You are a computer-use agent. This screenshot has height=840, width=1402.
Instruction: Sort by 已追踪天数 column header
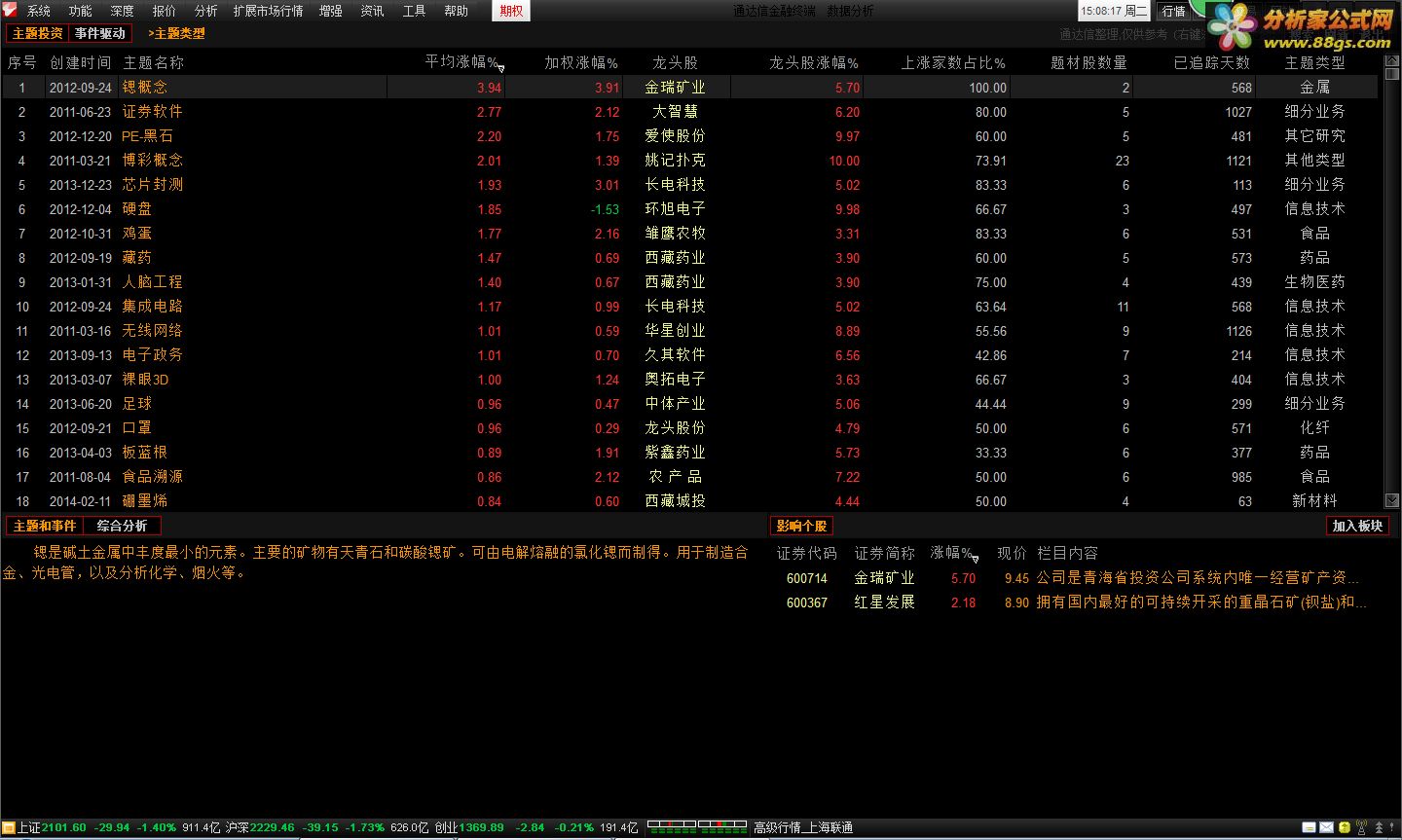(1212, 62)
